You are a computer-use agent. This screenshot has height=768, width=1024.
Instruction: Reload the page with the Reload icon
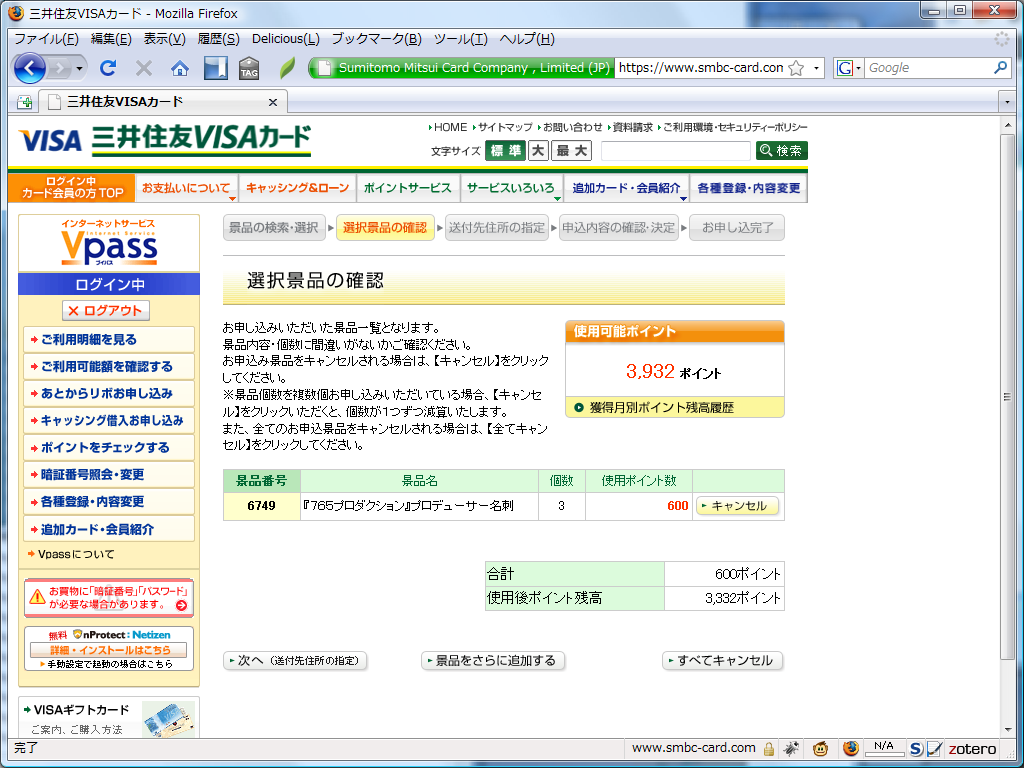108,68
